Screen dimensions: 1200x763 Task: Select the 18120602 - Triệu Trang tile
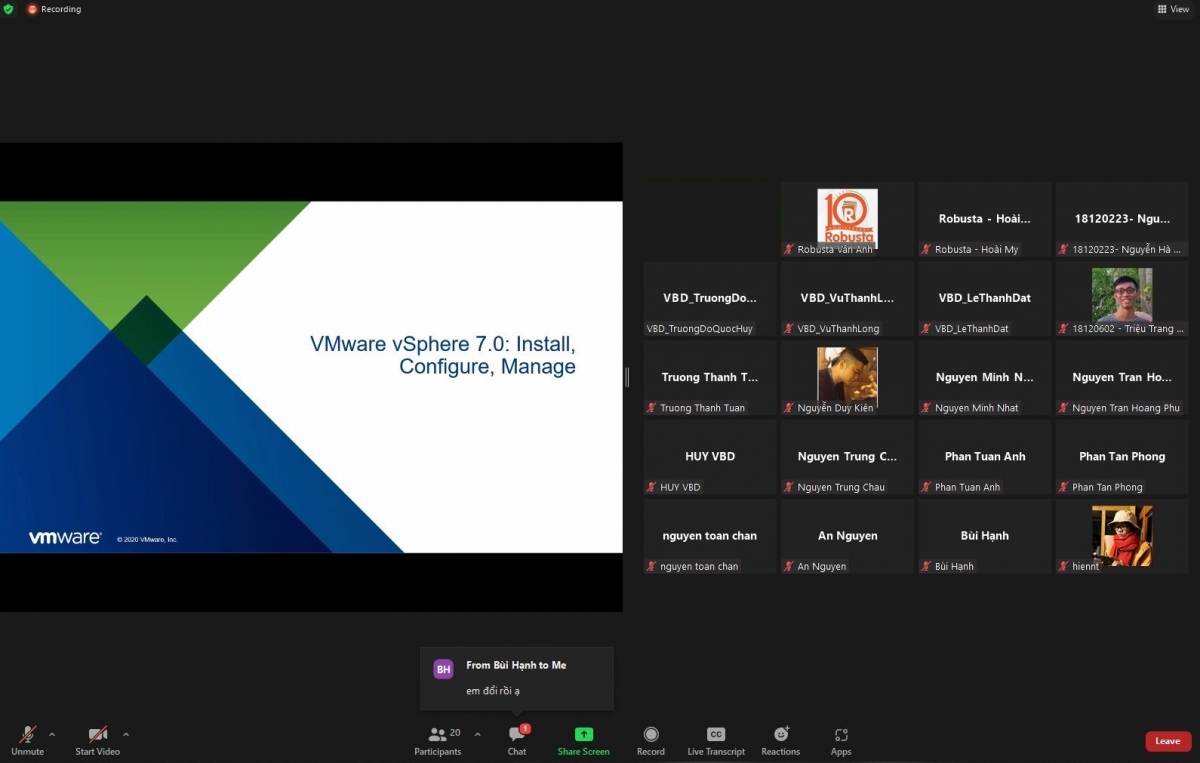tap(1122, 298)
